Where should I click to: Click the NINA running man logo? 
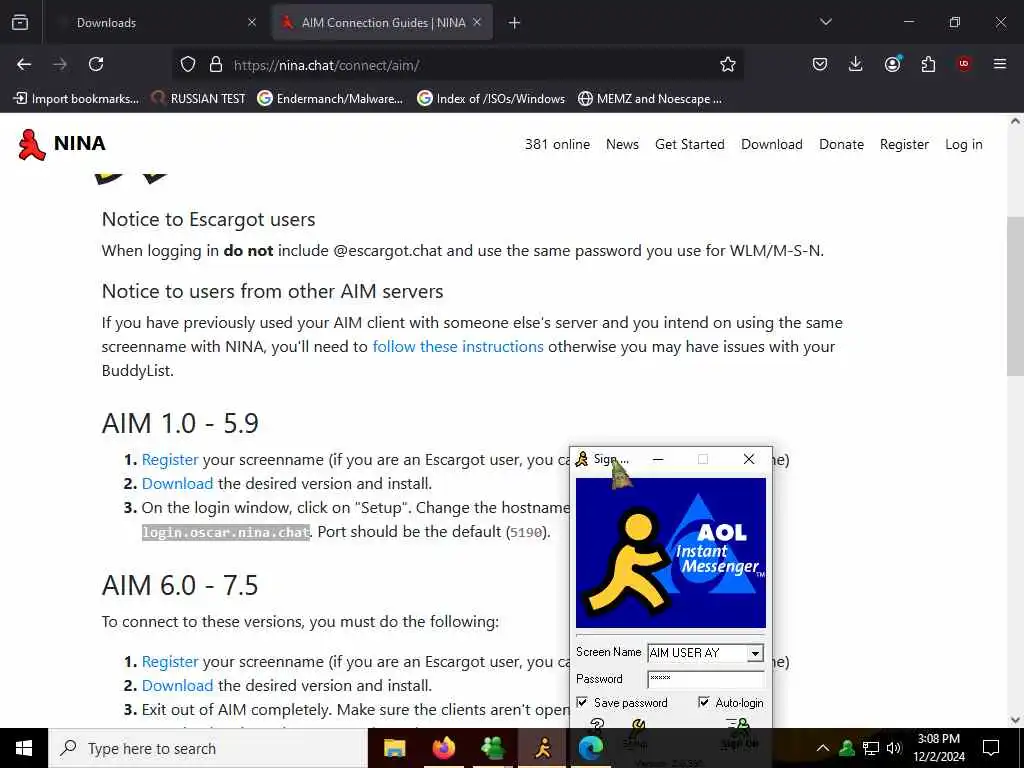[x=31, y=144]
